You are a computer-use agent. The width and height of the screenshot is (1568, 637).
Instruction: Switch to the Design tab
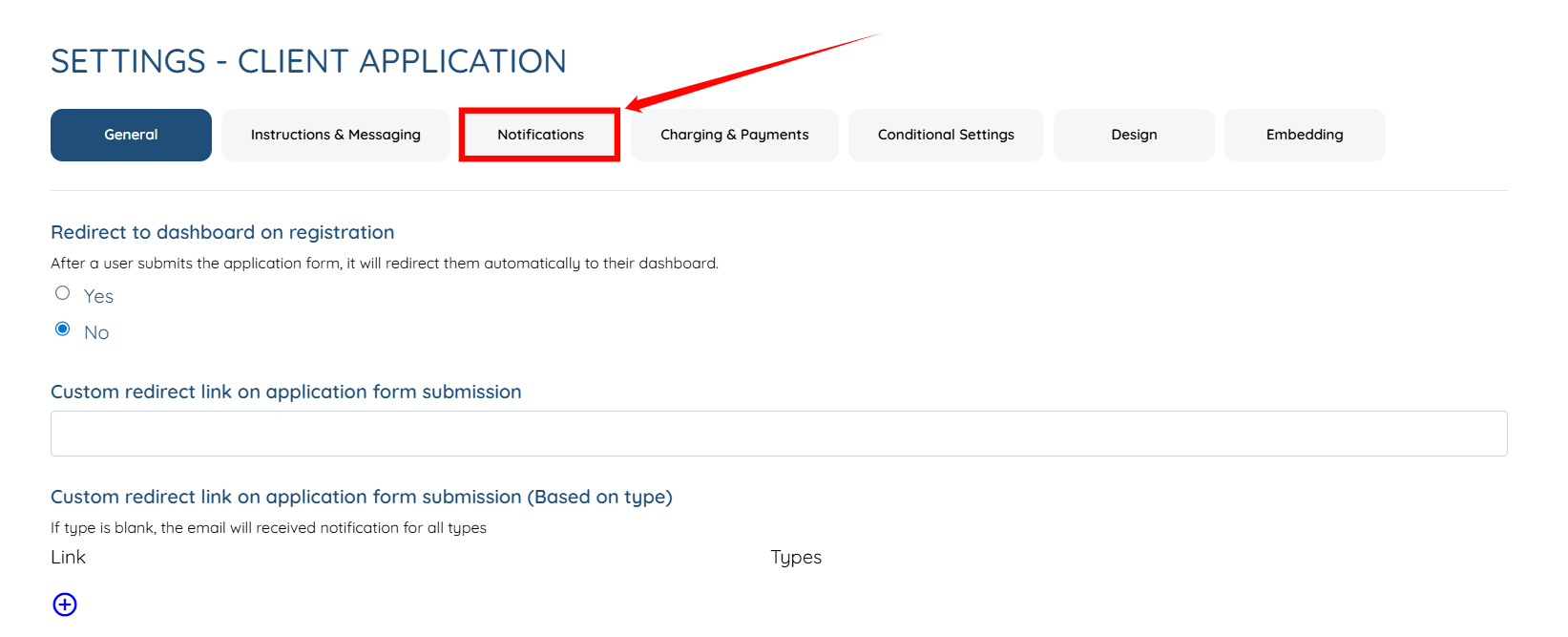(1134, 135)
